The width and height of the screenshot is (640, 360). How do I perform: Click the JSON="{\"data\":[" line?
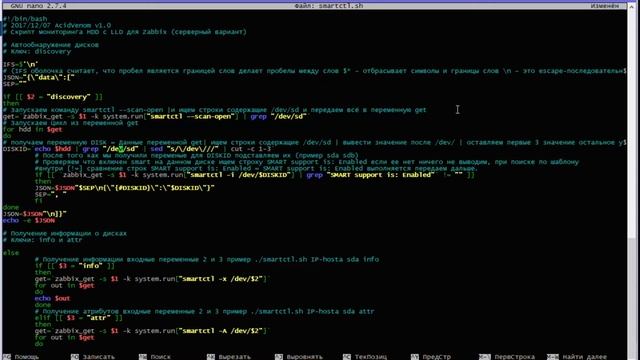tap(39, 78)
